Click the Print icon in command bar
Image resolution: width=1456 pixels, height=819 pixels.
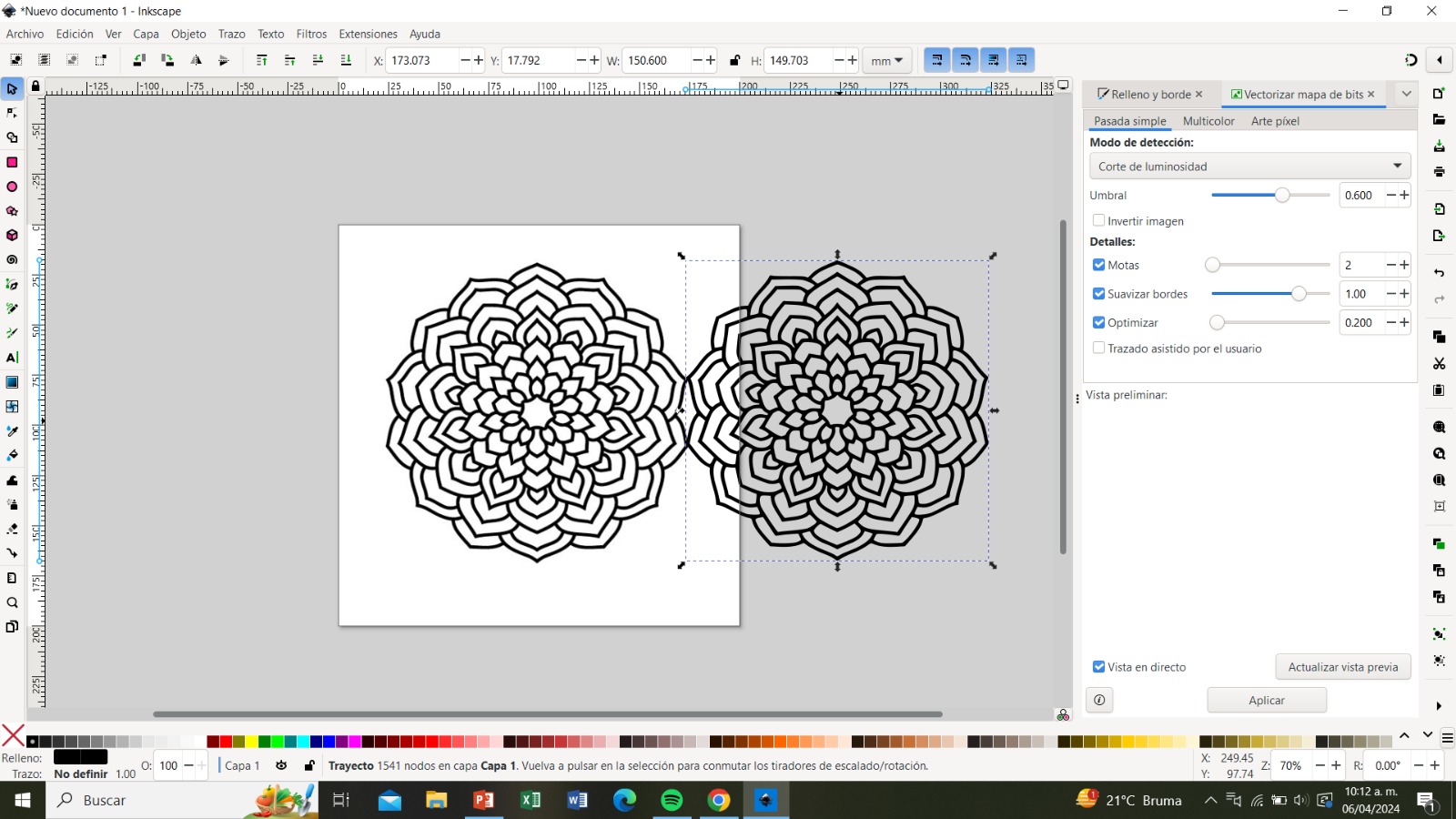pos(1439,171)
